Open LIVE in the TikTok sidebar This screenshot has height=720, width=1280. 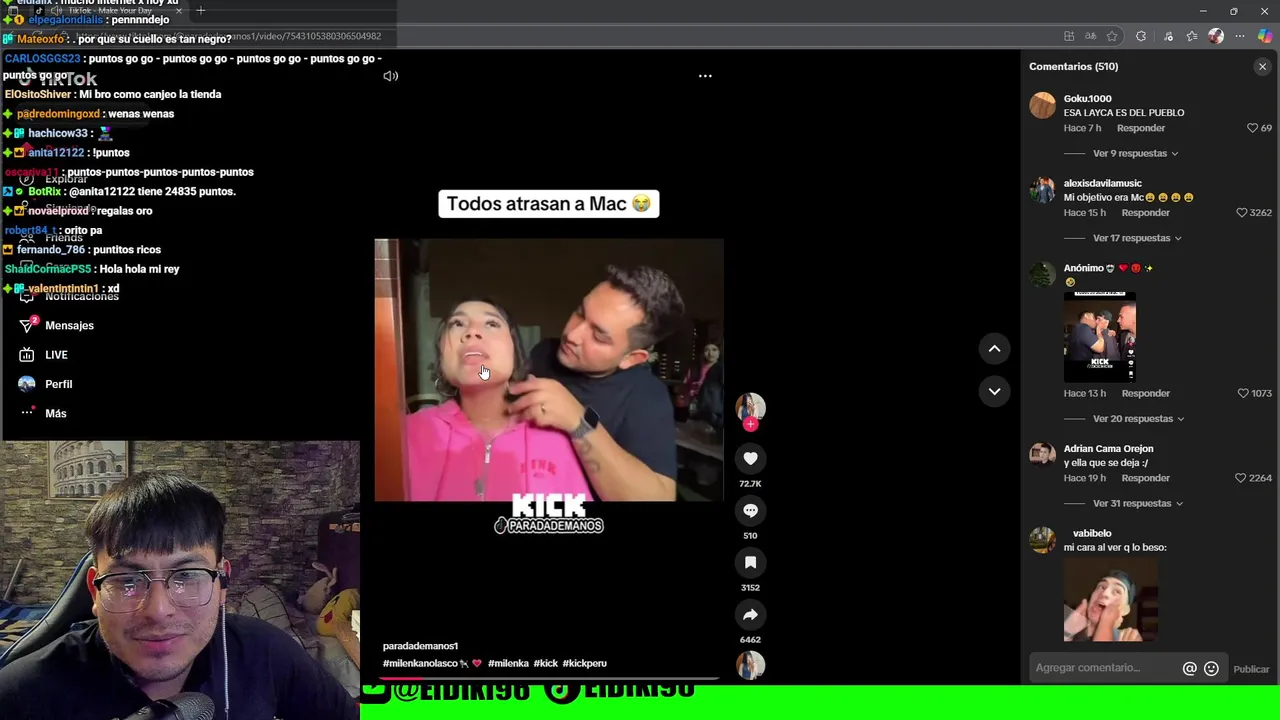[x=56, y=355]
